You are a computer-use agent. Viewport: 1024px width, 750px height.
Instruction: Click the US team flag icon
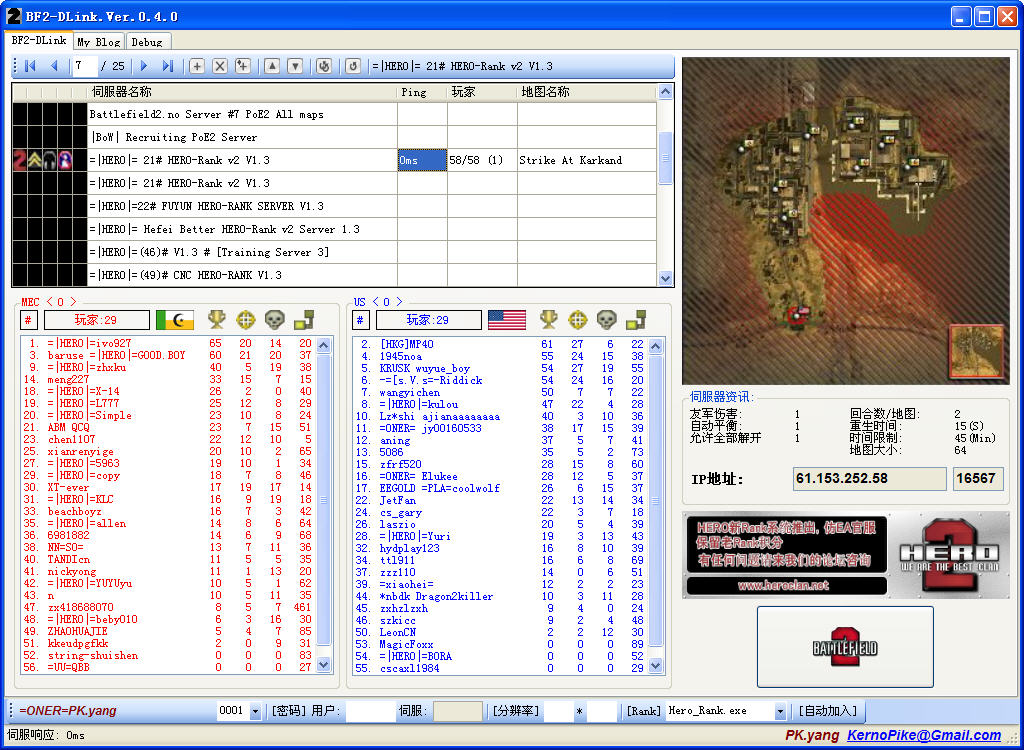tap(507, 320)
